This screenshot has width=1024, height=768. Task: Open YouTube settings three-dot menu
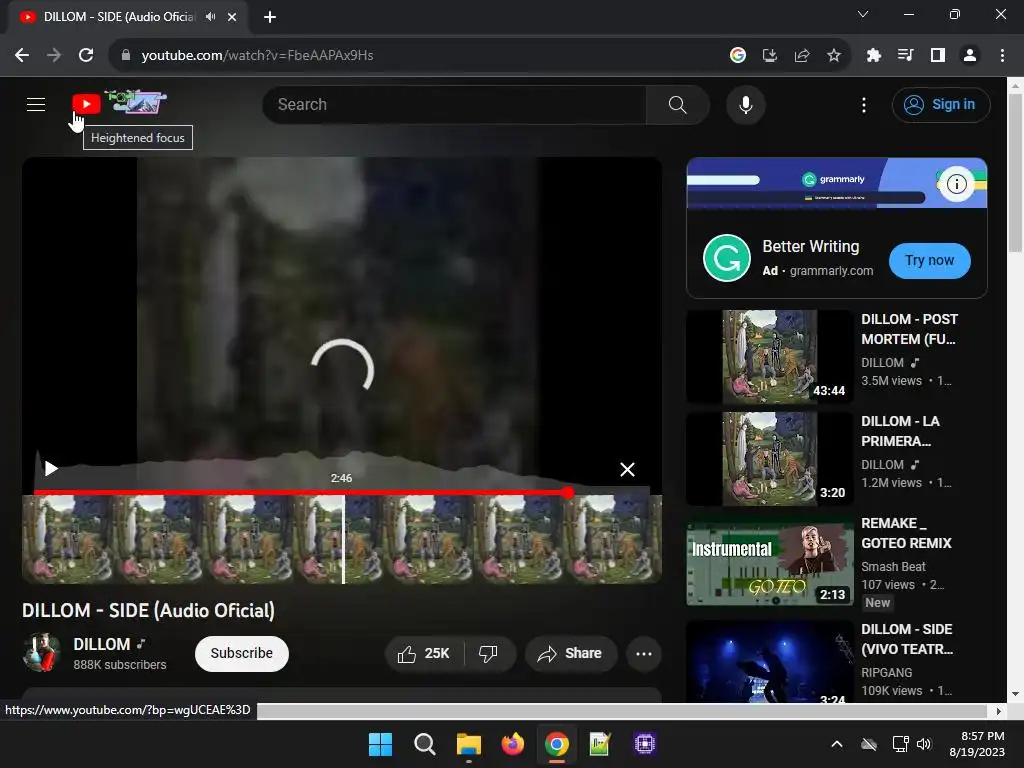[x=863, y=104]
